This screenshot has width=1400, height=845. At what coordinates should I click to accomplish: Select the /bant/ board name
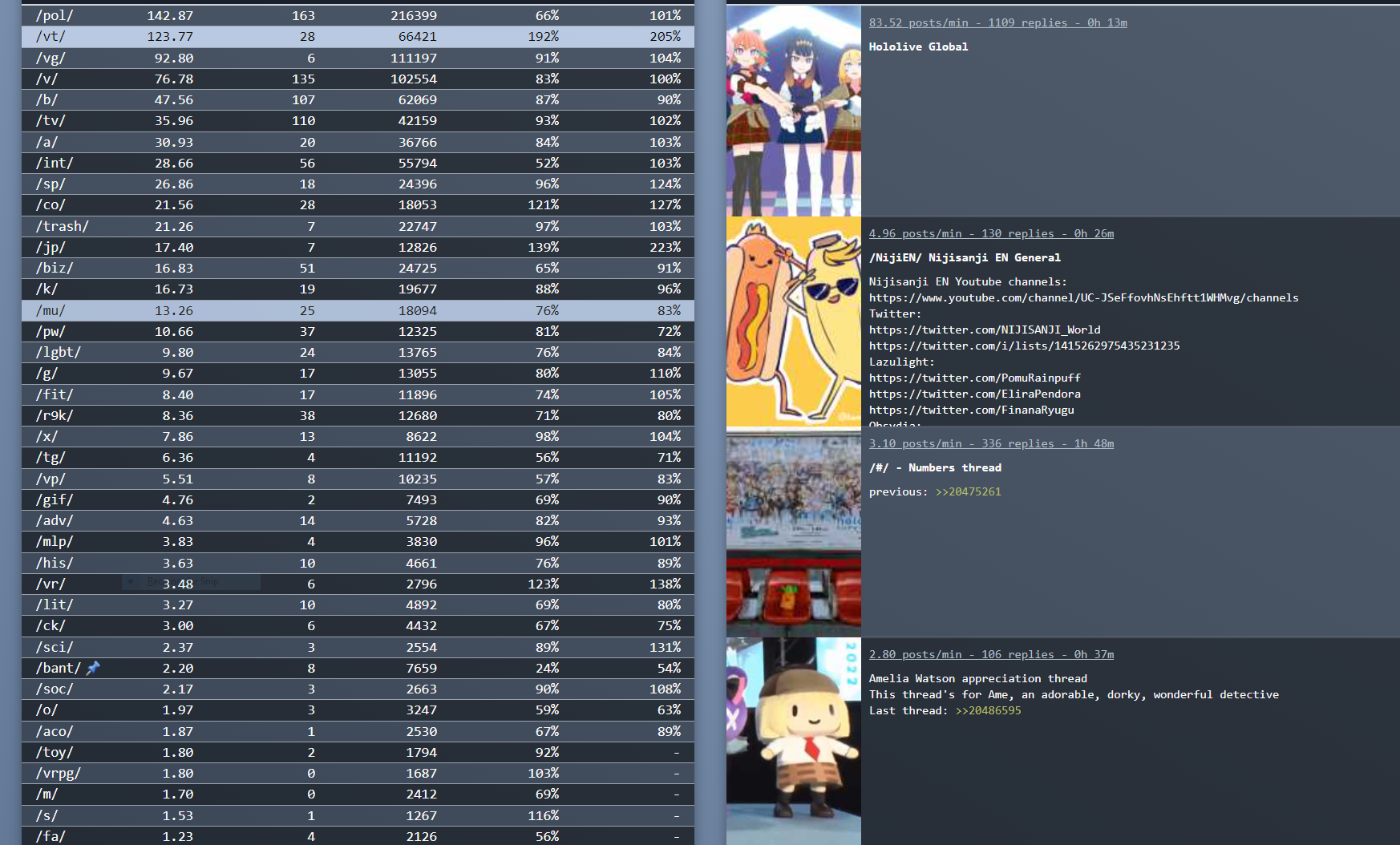coord(59,668)
